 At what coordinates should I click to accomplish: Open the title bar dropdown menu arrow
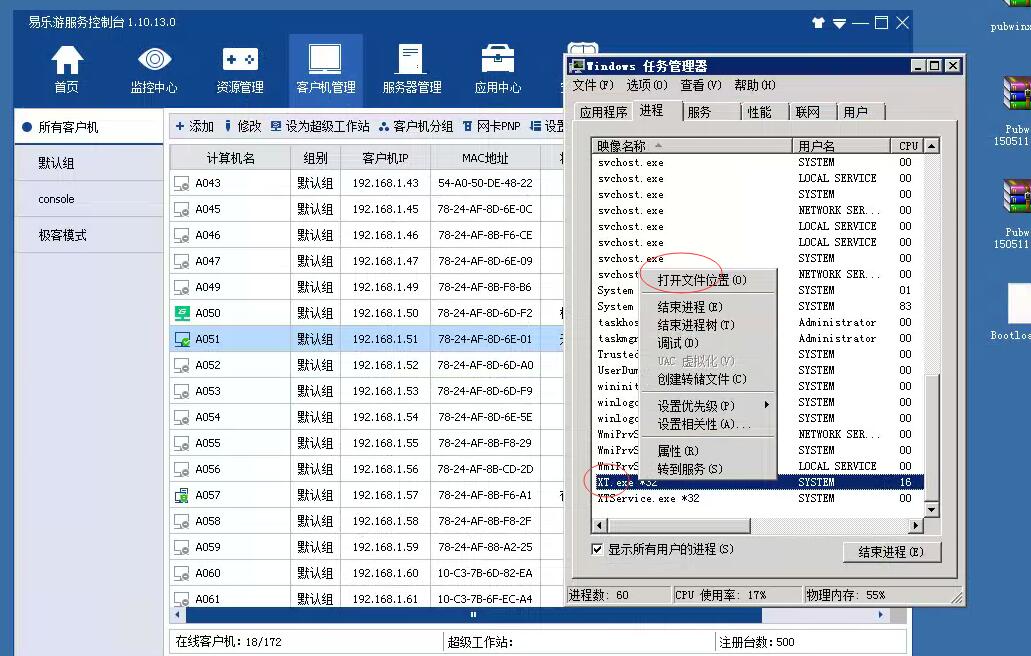pyautogui.click(x=840, y=24)
